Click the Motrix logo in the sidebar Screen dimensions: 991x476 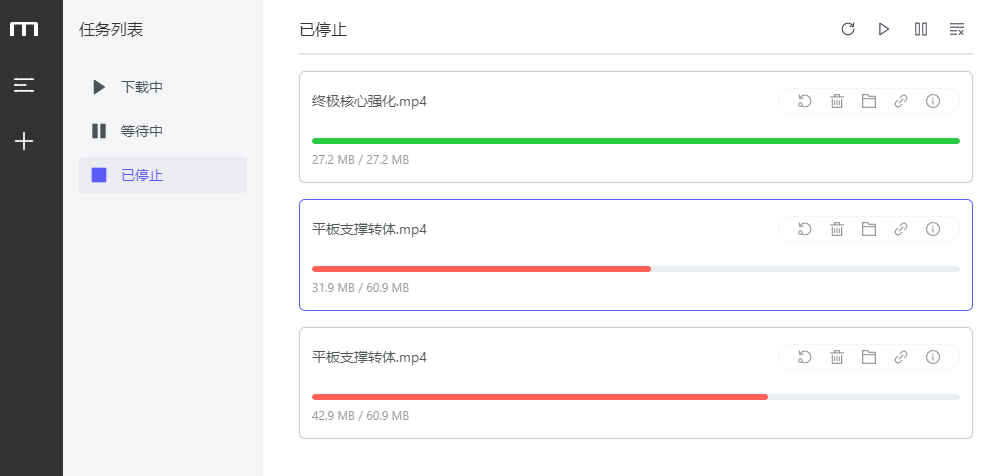tap(24, 29)
